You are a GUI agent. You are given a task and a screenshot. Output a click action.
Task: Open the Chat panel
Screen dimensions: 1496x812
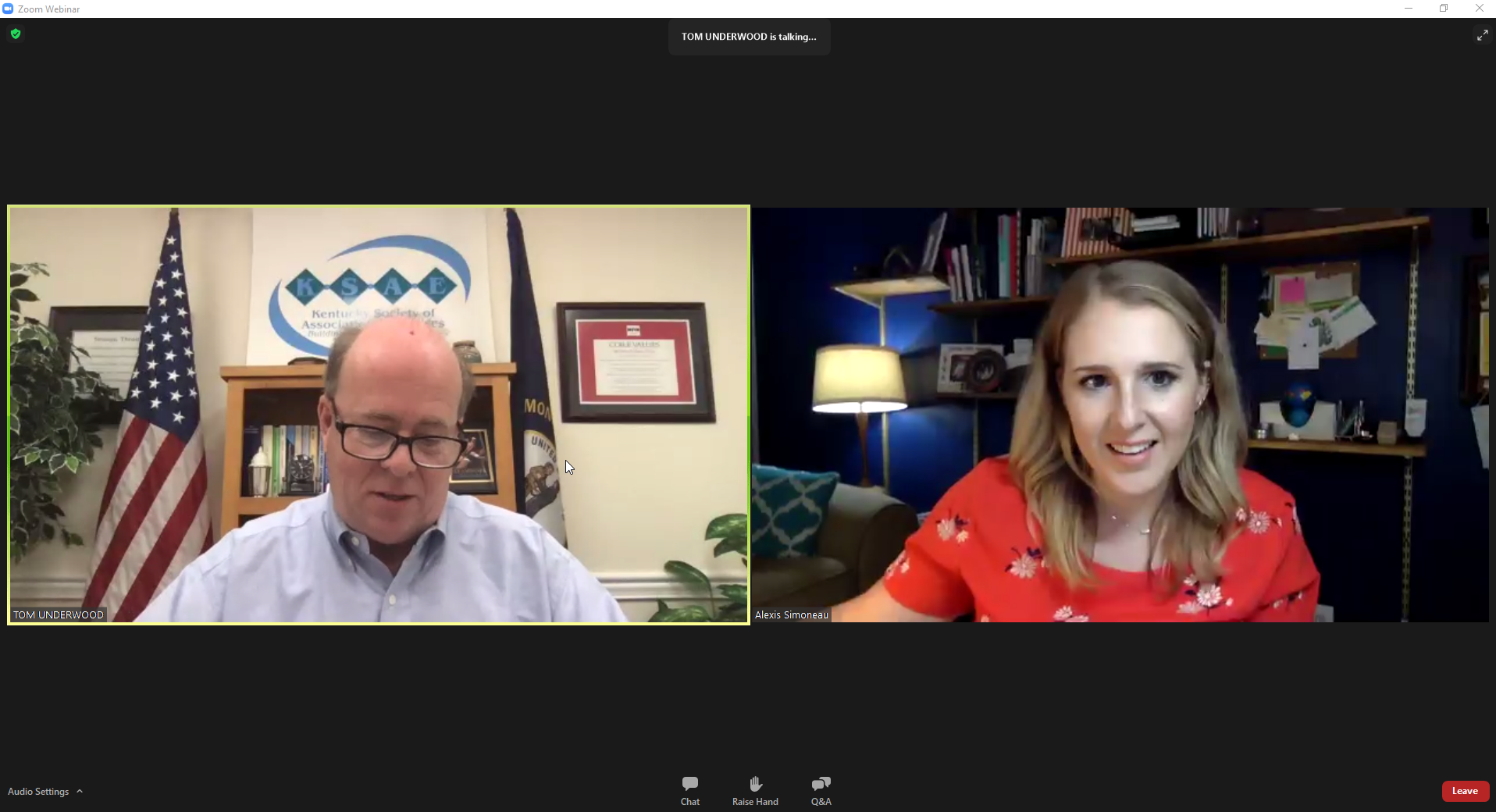(x=689, y=790)
